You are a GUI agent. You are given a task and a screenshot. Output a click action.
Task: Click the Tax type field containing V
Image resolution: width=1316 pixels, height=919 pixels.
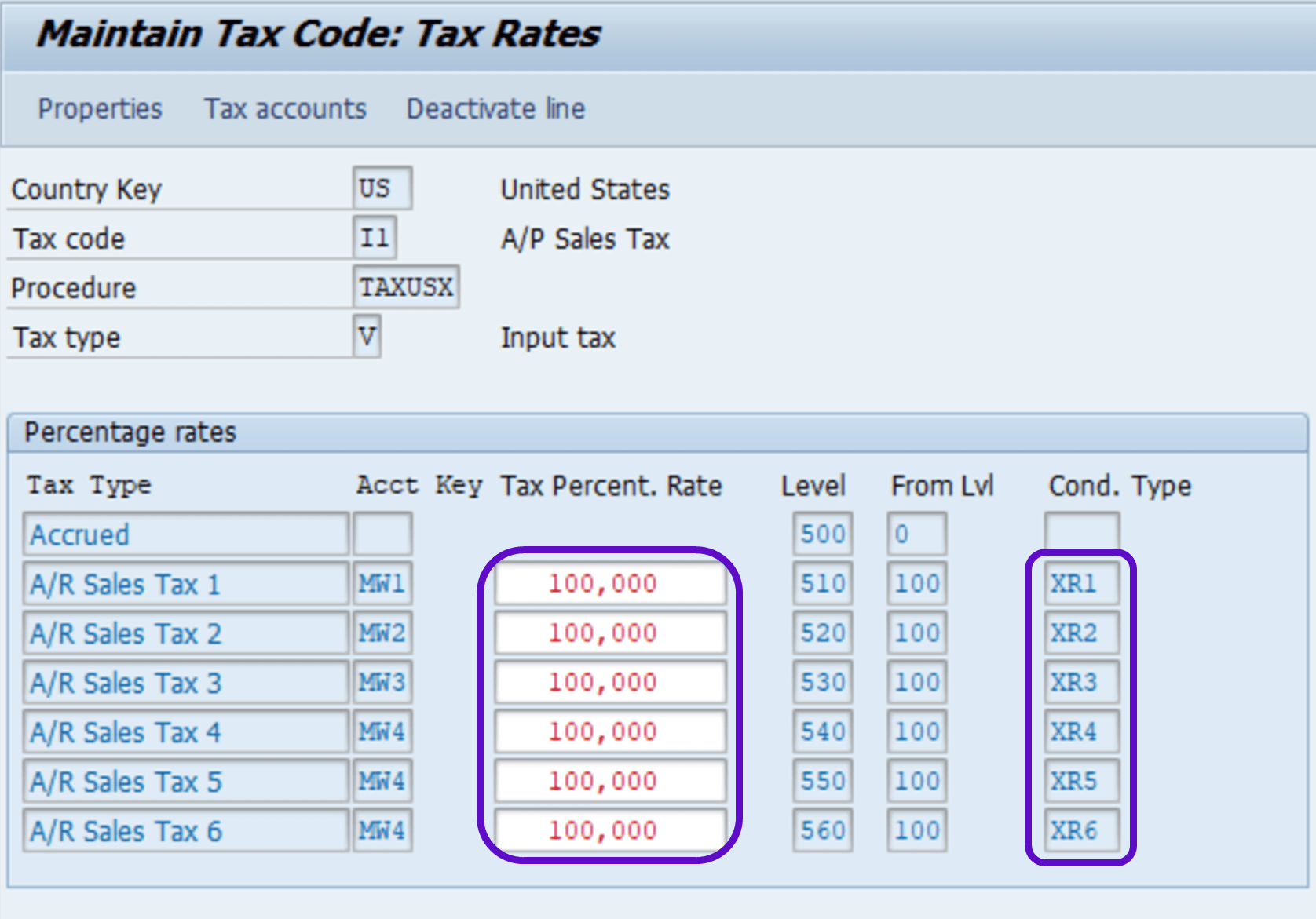(366, 337)
